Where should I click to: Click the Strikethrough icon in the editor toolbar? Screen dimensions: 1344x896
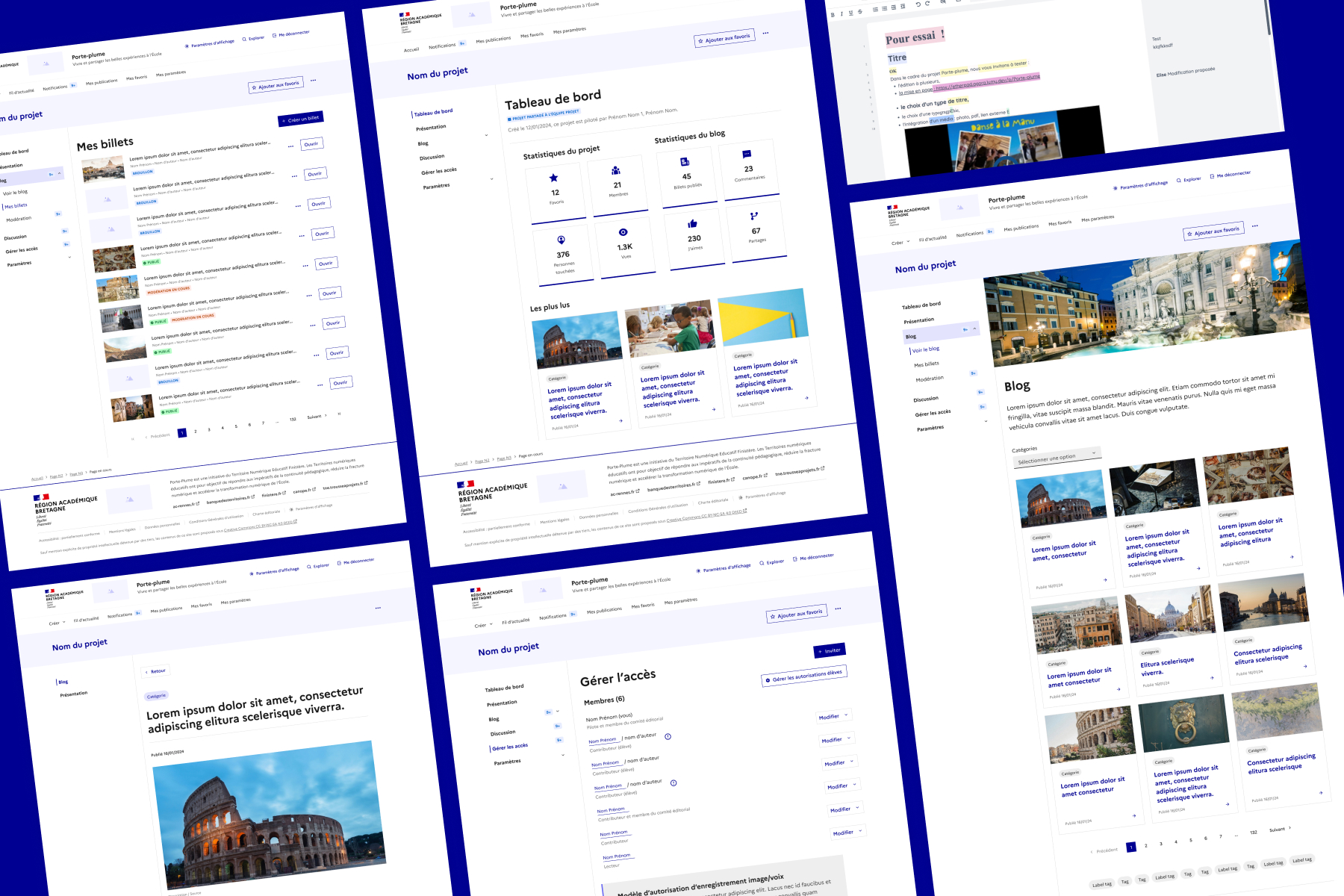coord(860,12)
